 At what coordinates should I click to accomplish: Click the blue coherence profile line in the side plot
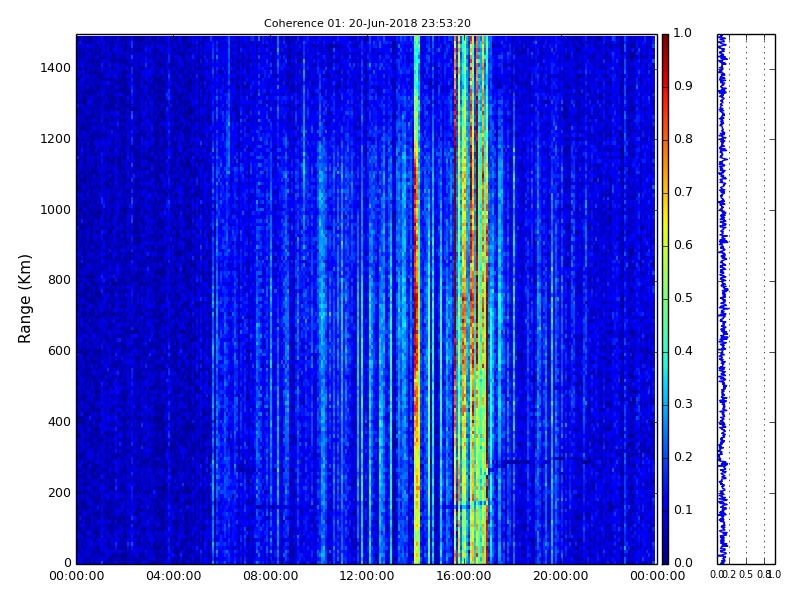[722, 299]
